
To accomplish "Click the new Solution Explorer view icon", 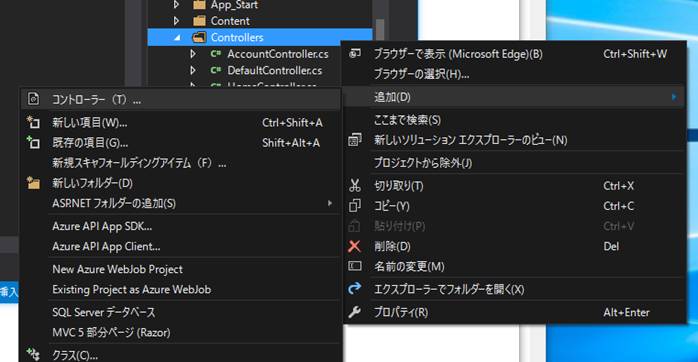I will click(355, 140).
